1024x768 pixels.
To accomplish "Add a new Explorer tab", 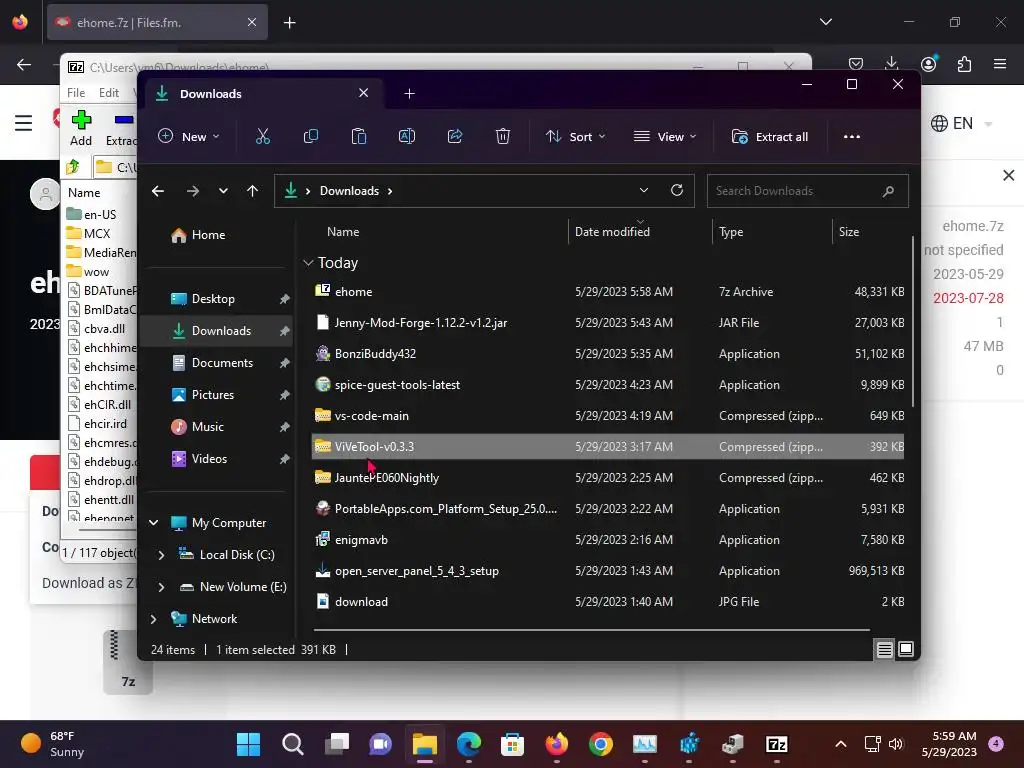I will tap(409, 93).
